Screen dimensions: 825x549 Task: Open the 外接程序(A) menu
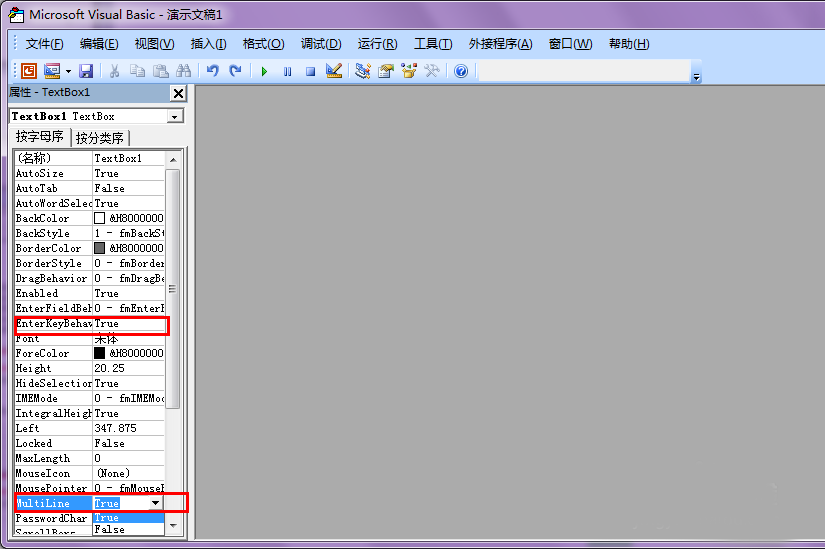click(500, 44)
